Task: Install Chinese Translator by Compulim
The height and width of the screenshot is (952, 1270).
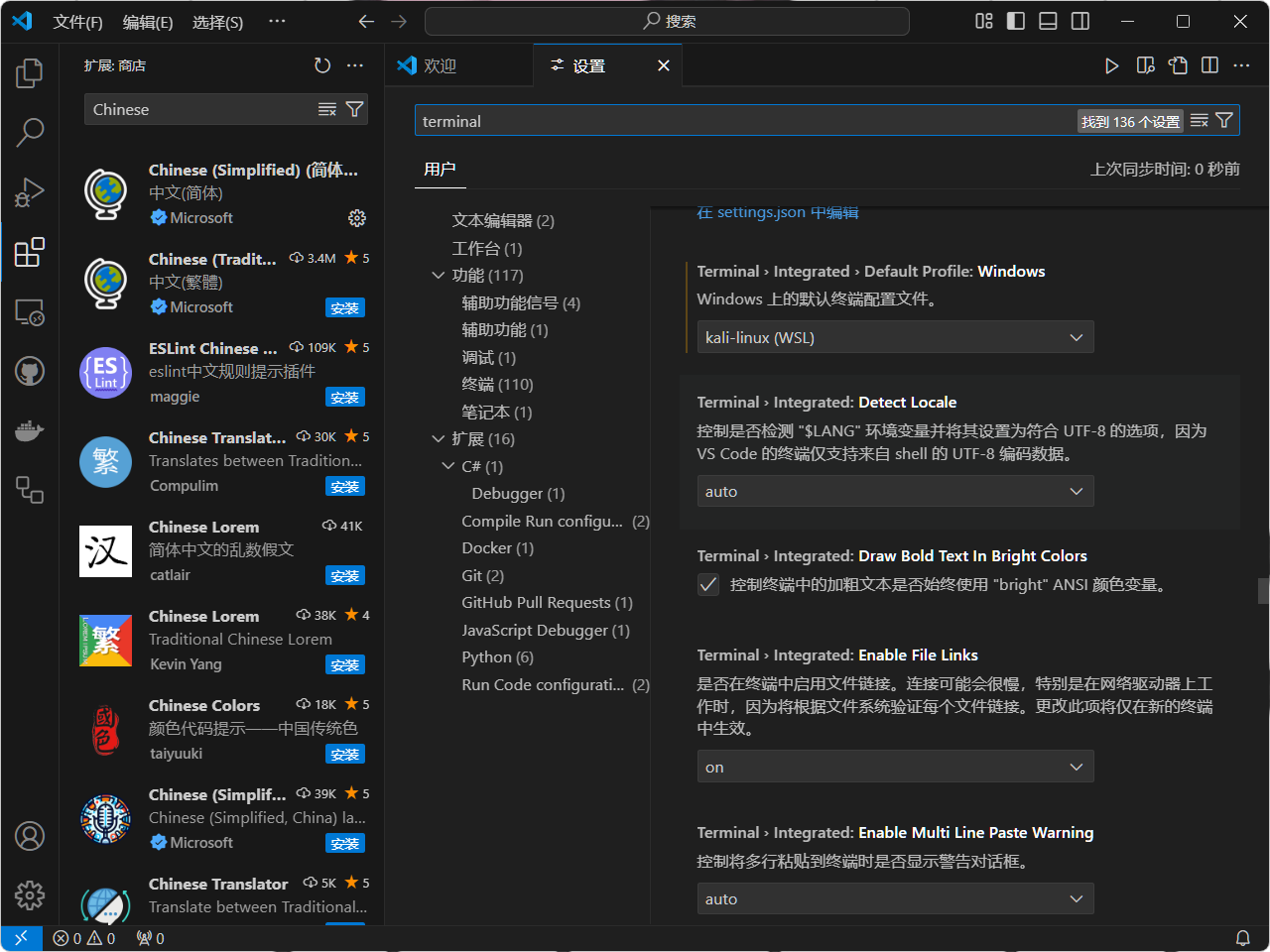Action: point(345,487)
